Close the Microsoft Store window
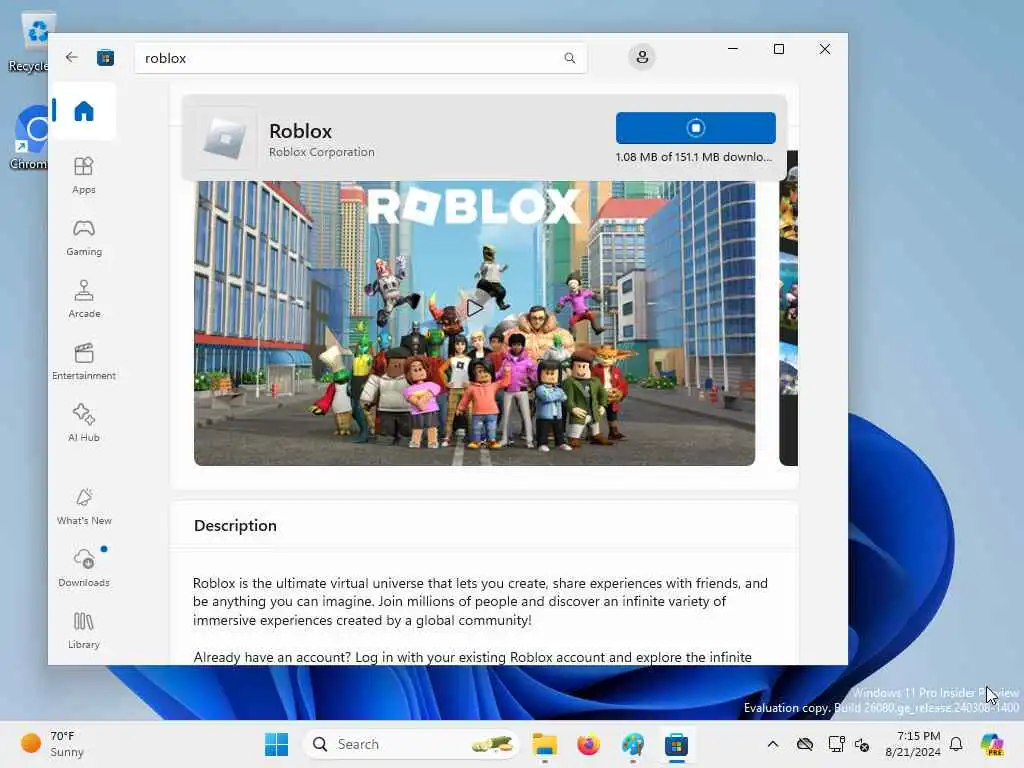Screen dimensions: 1024x768 [825, 49]
